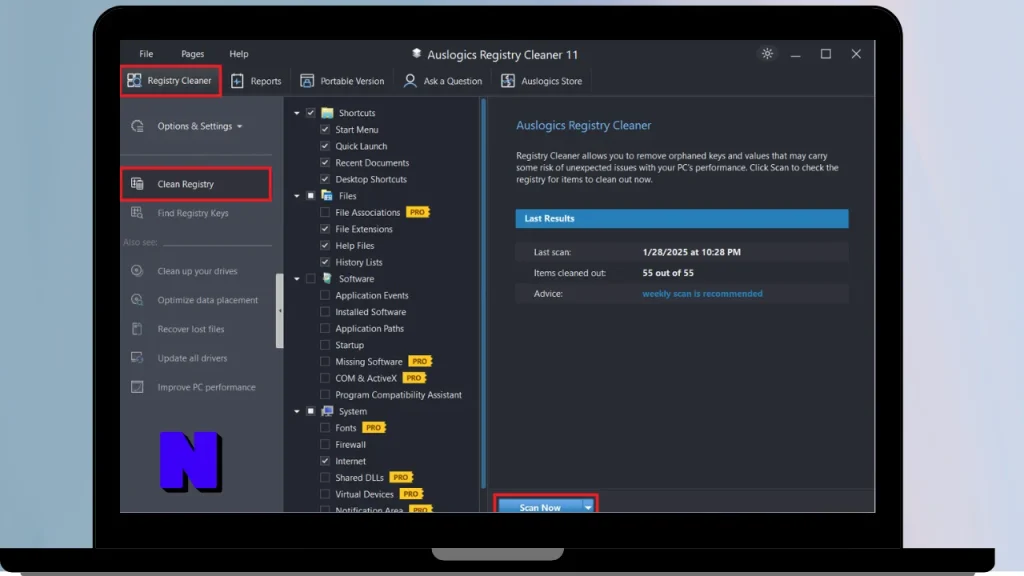This screenshot has width=1024, height=576.
Task: Click the Recover lost files icon
Action: 137,329
